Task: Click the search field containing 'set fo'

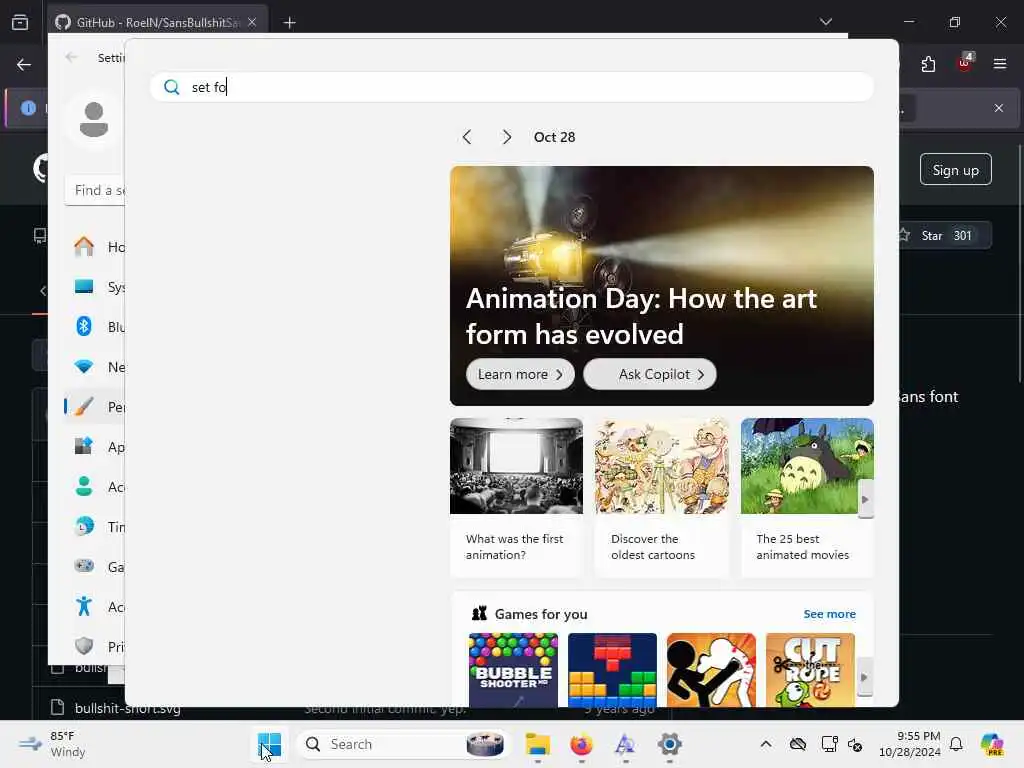Action: click(x=512, y=87)
